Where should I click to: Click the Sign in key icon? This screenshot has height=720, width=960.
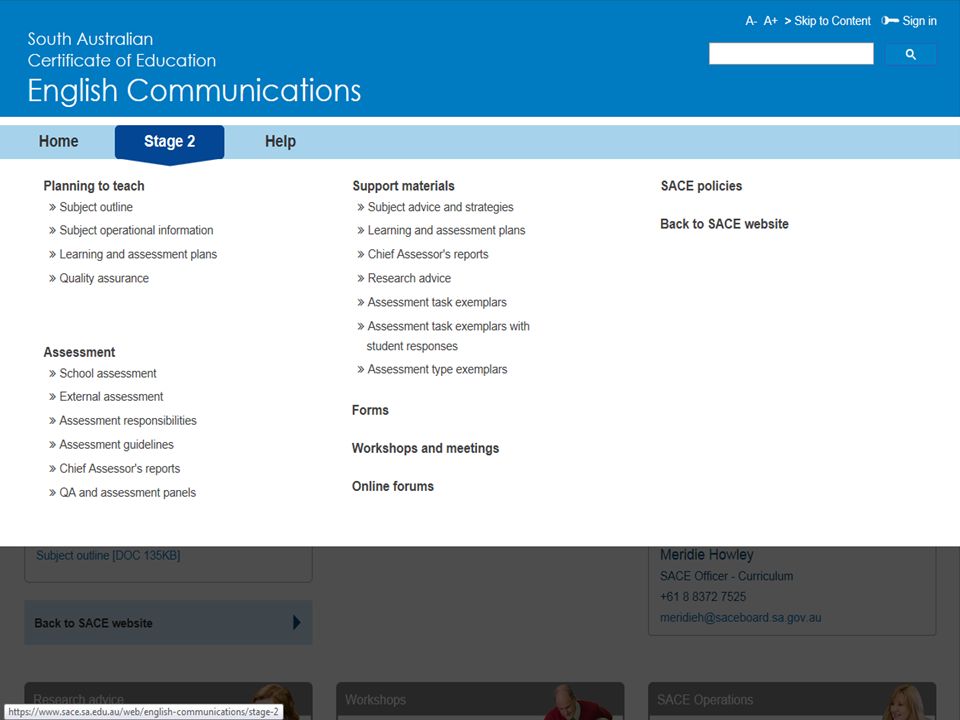pos(890,21)
